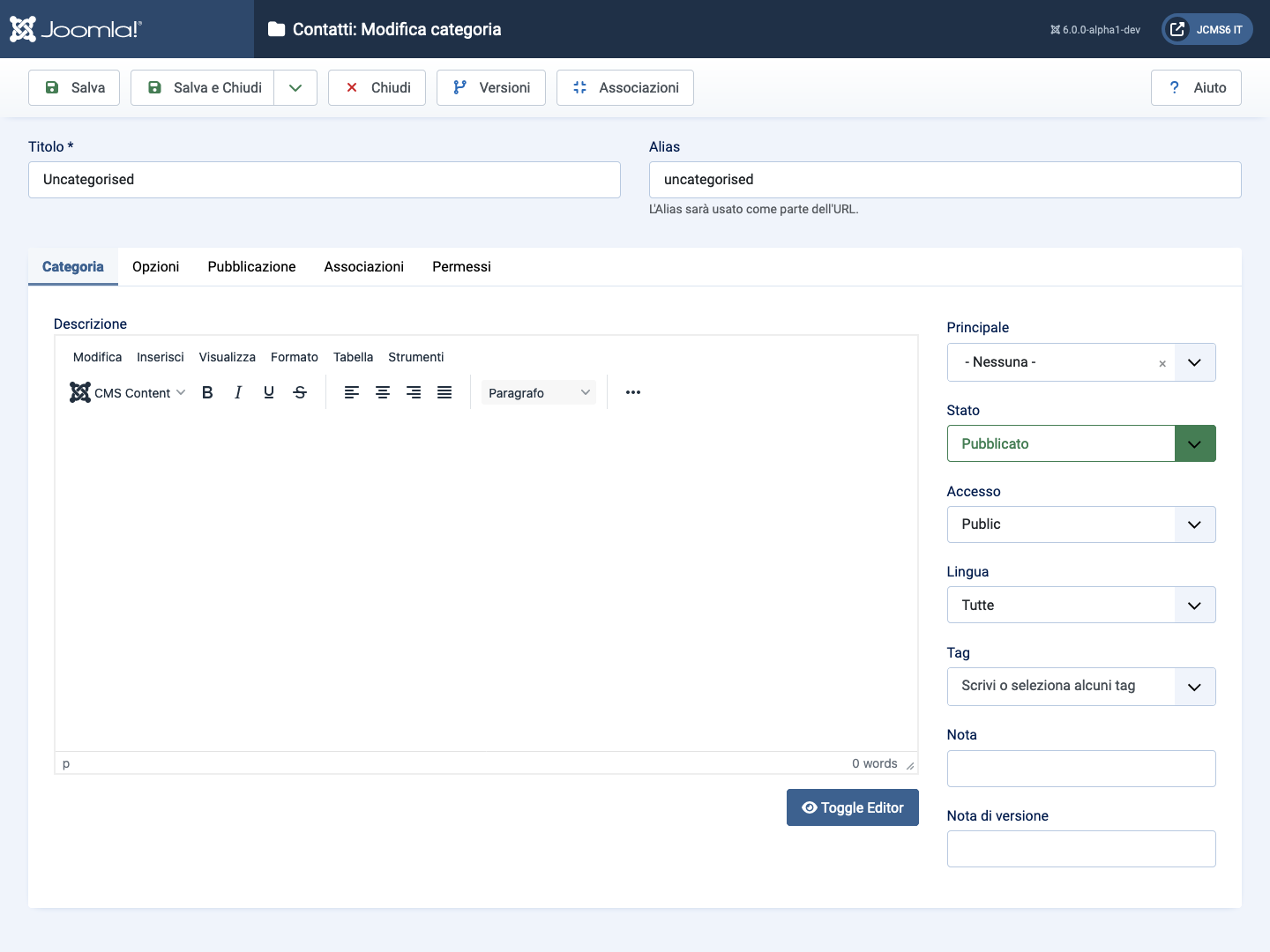
Task: Click the Aiuto help button
Action: (1196, 88)
